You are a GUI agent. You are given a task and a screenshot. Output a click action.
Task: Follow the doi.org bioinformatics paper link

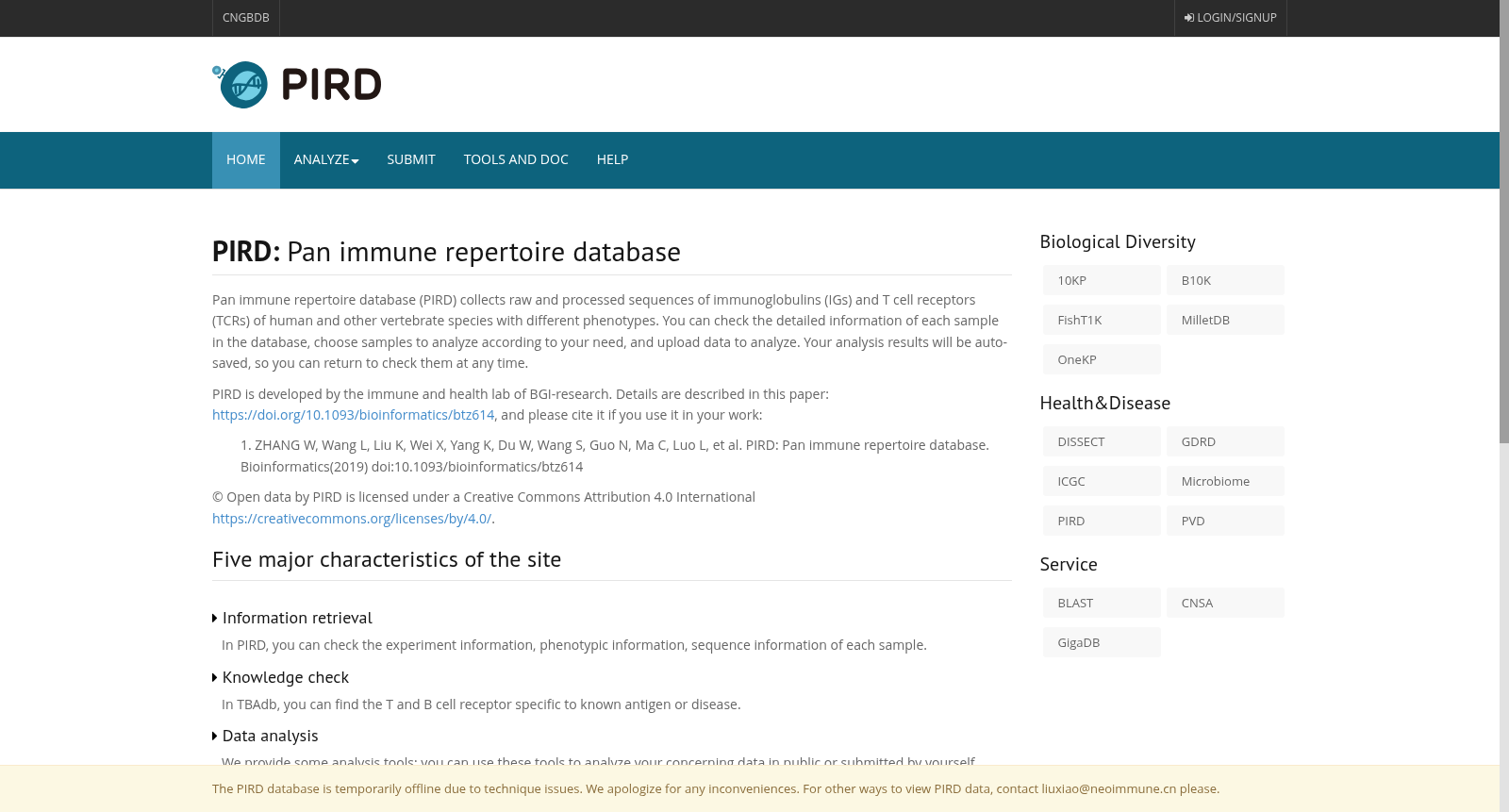[x=353, y=415]
